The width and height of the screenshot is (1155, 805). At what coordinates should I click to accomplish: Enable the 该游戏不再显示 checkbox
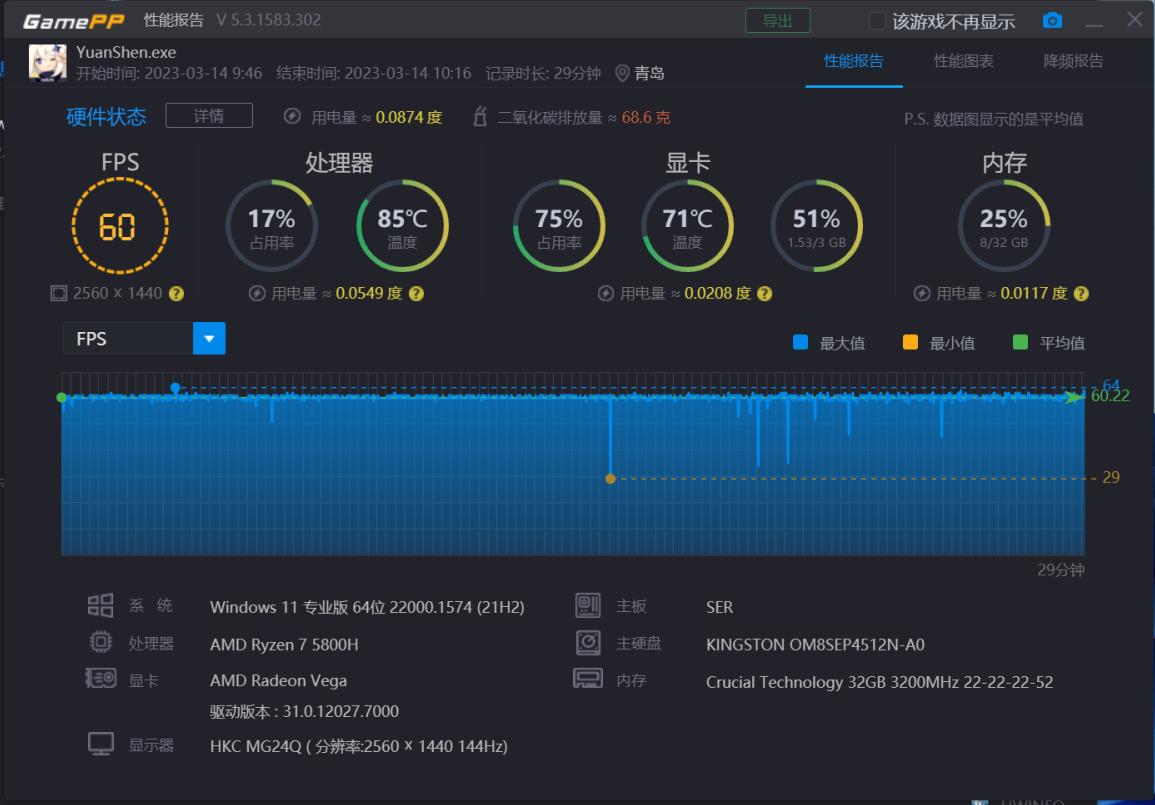[875, 19]
